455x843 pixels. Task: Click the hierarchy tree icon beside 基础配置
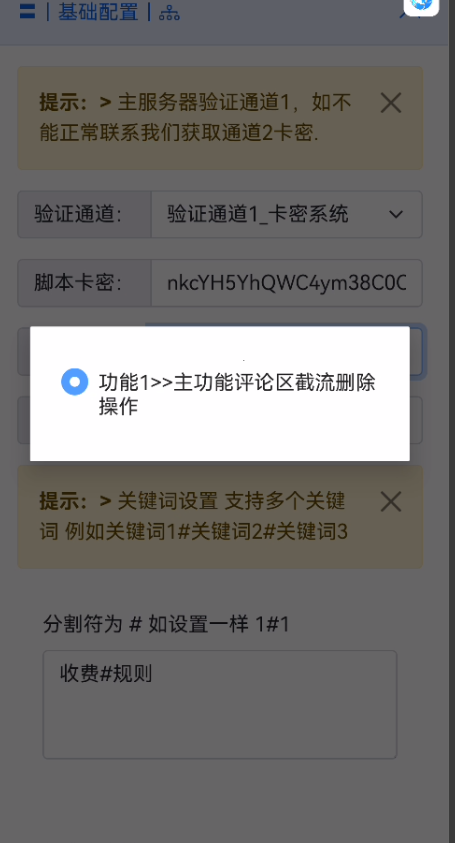tap(169, 13)
